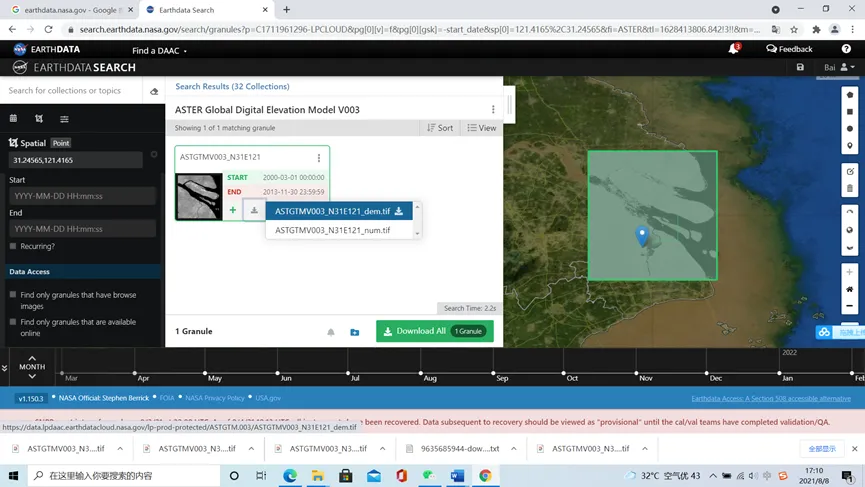865x487 pixels.
Task: Open the Sort dropdown
Action: coord(440,128)
